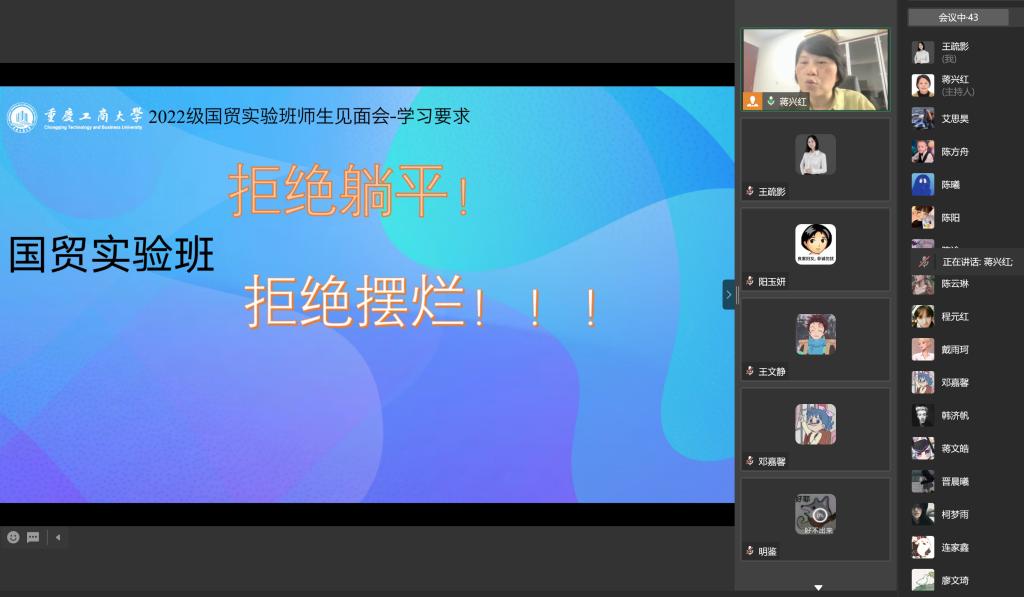Click the green microphone icon beside 蒋兴红
Screen dimensions: 1024x597
tap(771, 101)
